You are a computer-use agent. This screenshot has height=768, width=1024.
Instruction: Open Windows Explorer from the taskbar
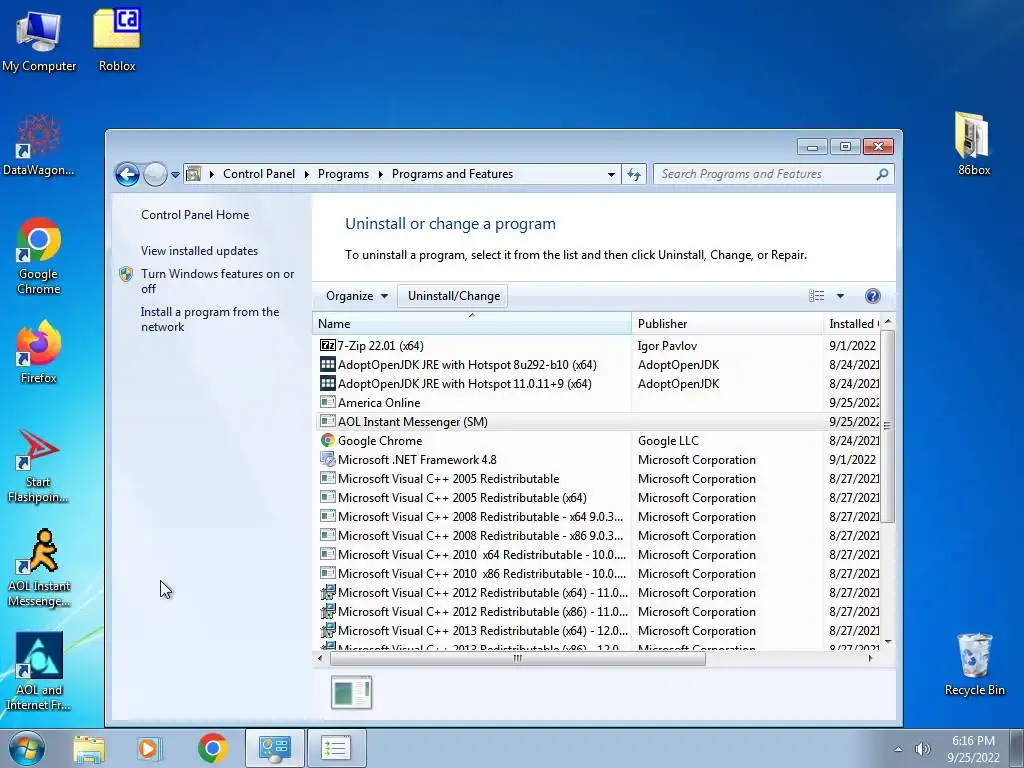(x=89, y=748)
